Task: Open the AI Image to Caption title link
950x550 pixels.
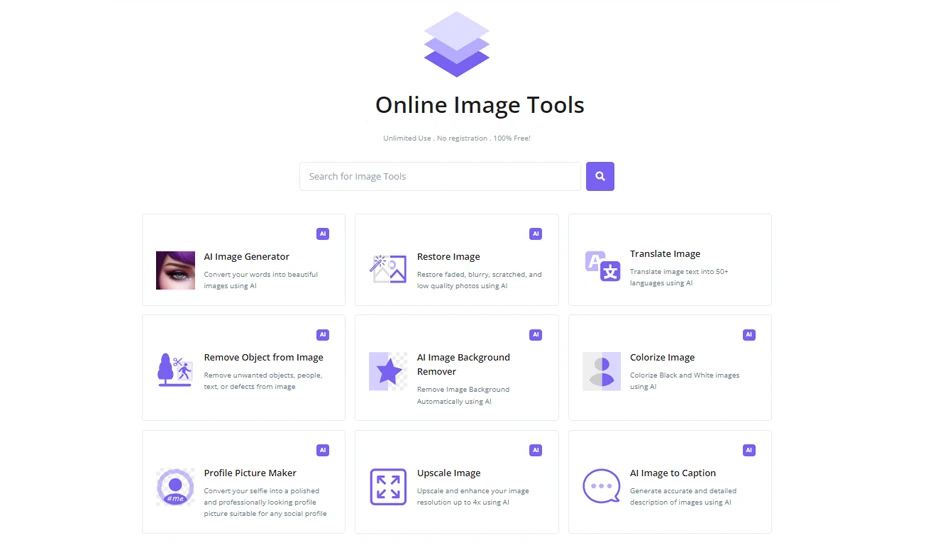Action: 673,473
